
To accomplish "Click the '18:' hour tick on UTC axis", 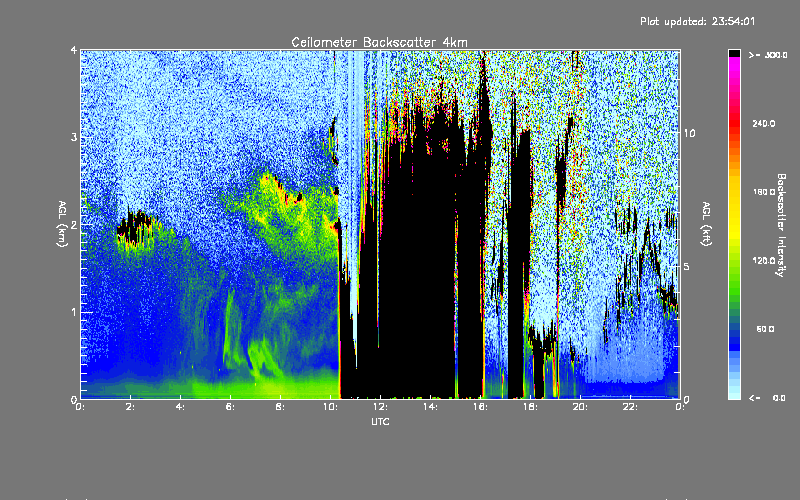I will pos(530,407).
